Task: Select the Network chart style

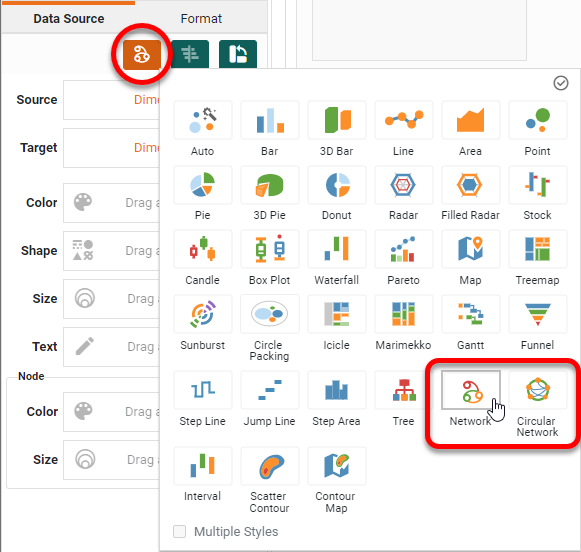Action: tap(470, 390)
